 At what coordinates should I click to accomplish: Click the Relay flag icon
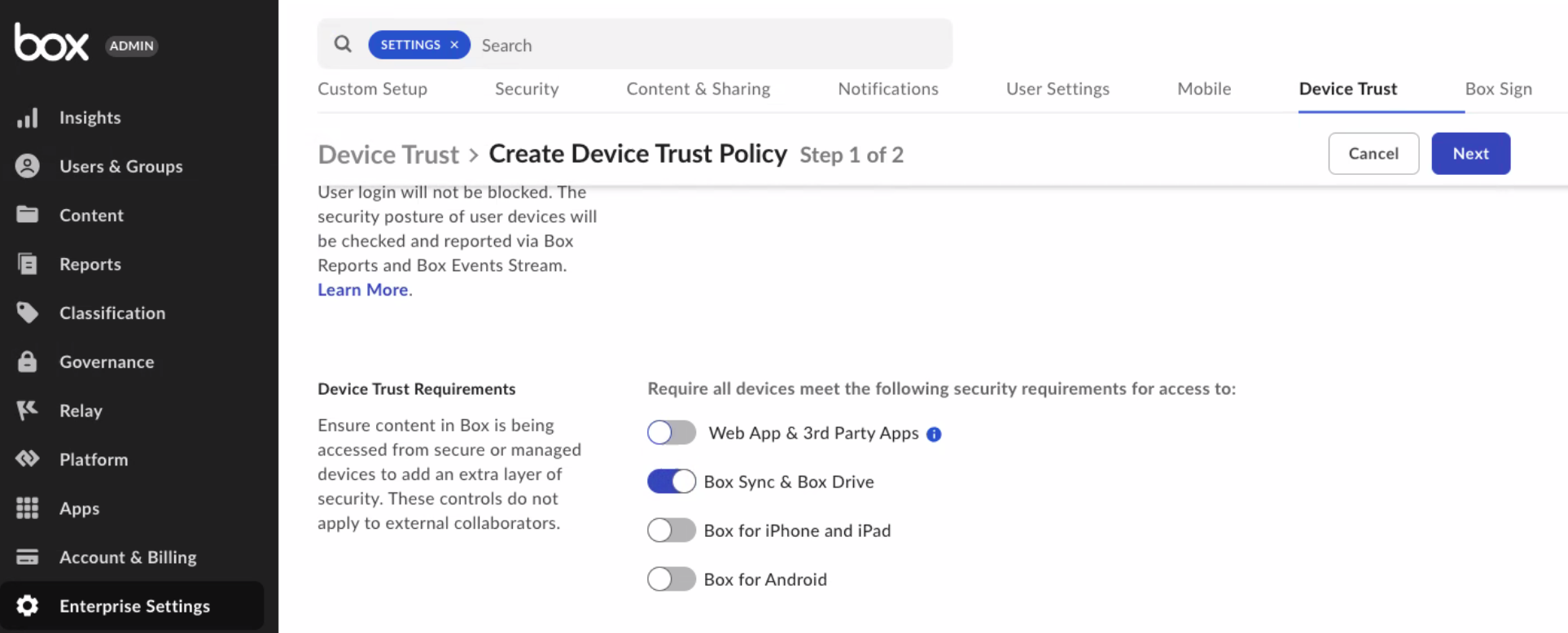coord(28,410)
